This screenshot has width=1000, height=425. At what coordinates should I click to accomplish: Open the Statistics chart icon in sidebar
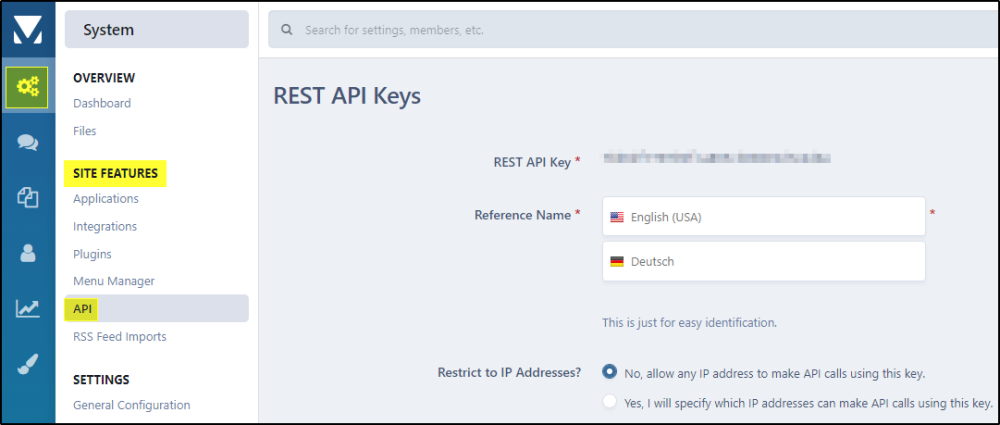point(27,309)
